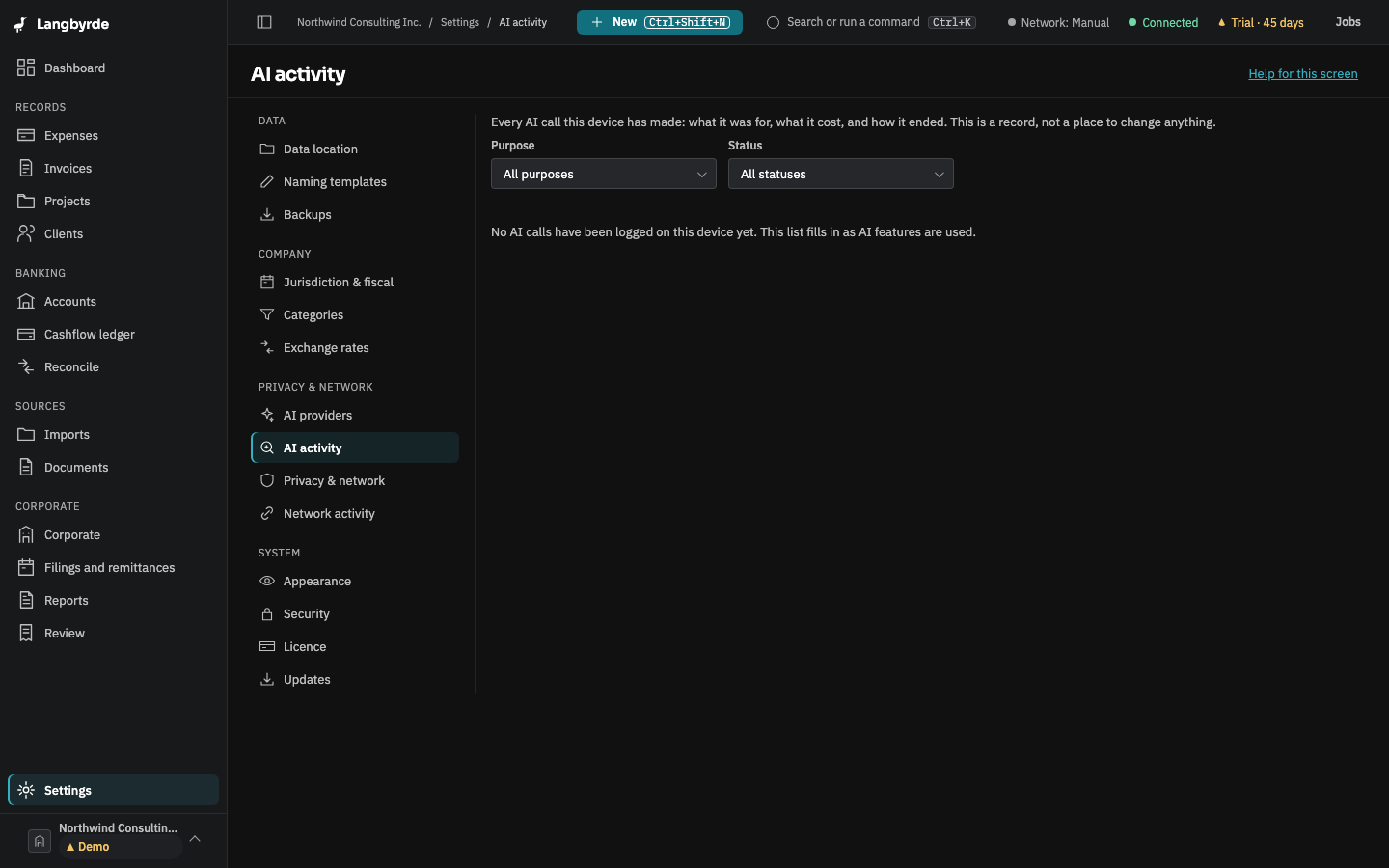Open the Review section

point(114,634)
